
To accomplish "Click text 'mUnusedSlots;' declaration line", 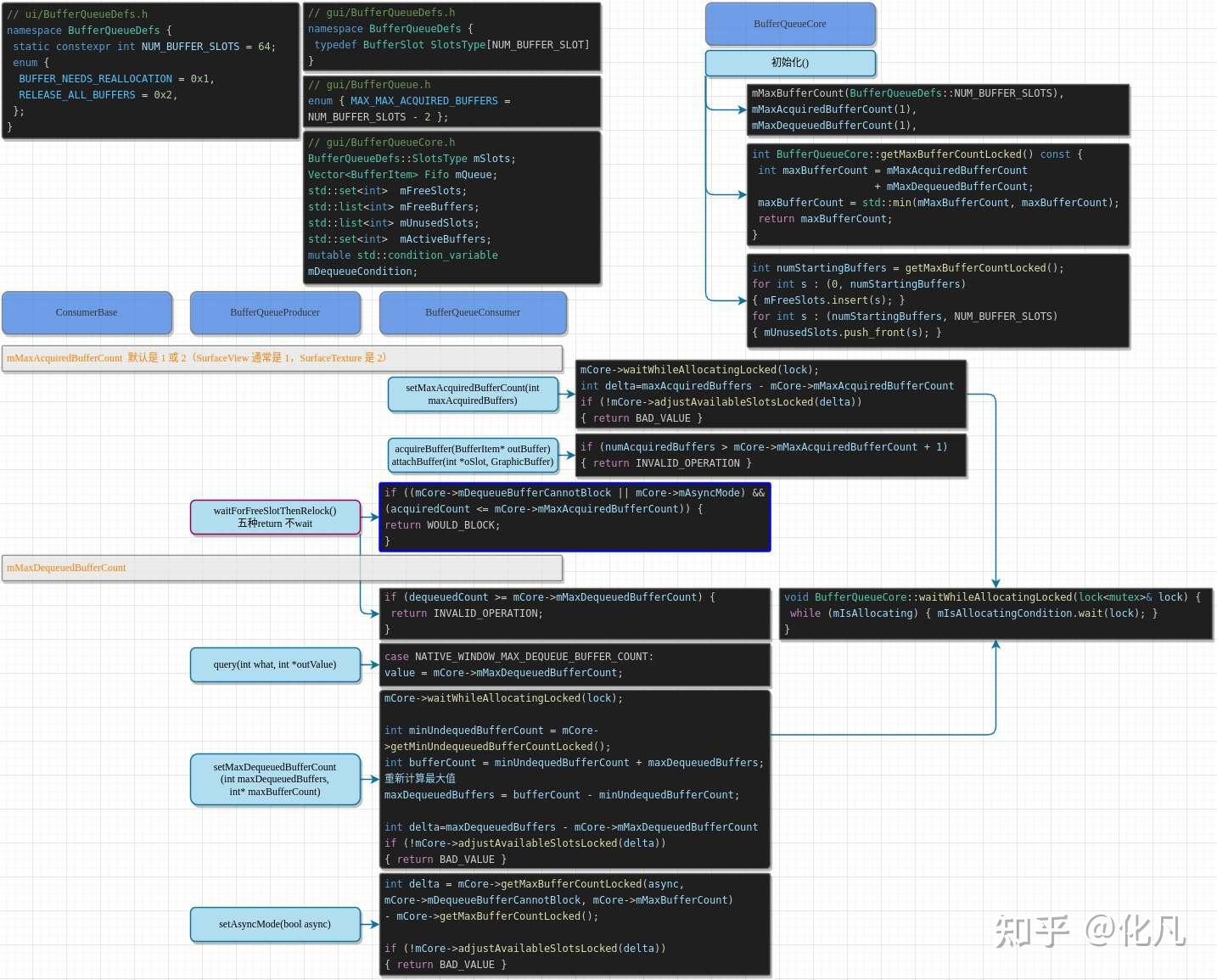I will tap(394, 223).
